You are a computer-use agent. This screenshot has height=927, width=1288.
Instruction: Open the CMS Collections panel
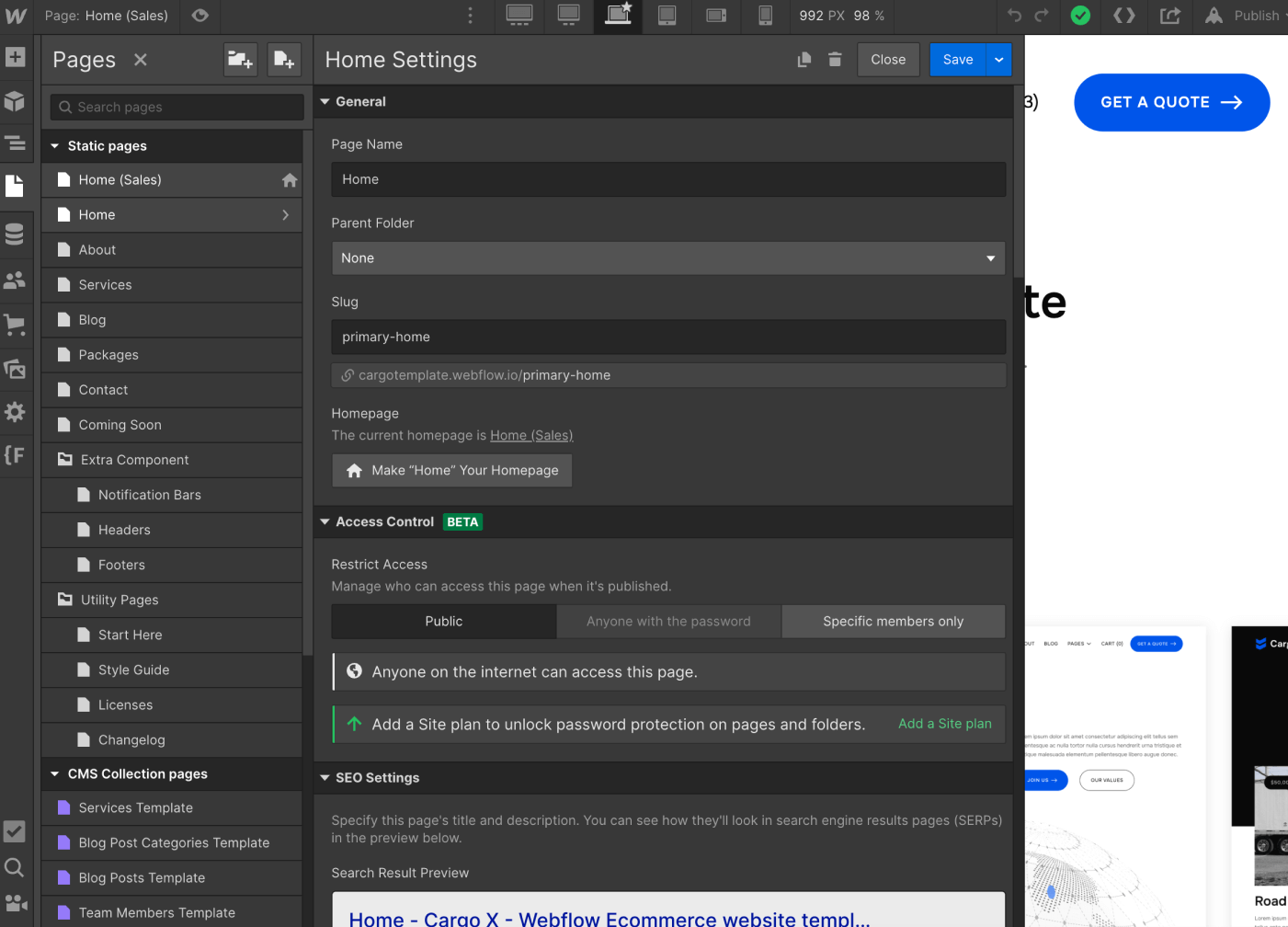tap(15, 234)
